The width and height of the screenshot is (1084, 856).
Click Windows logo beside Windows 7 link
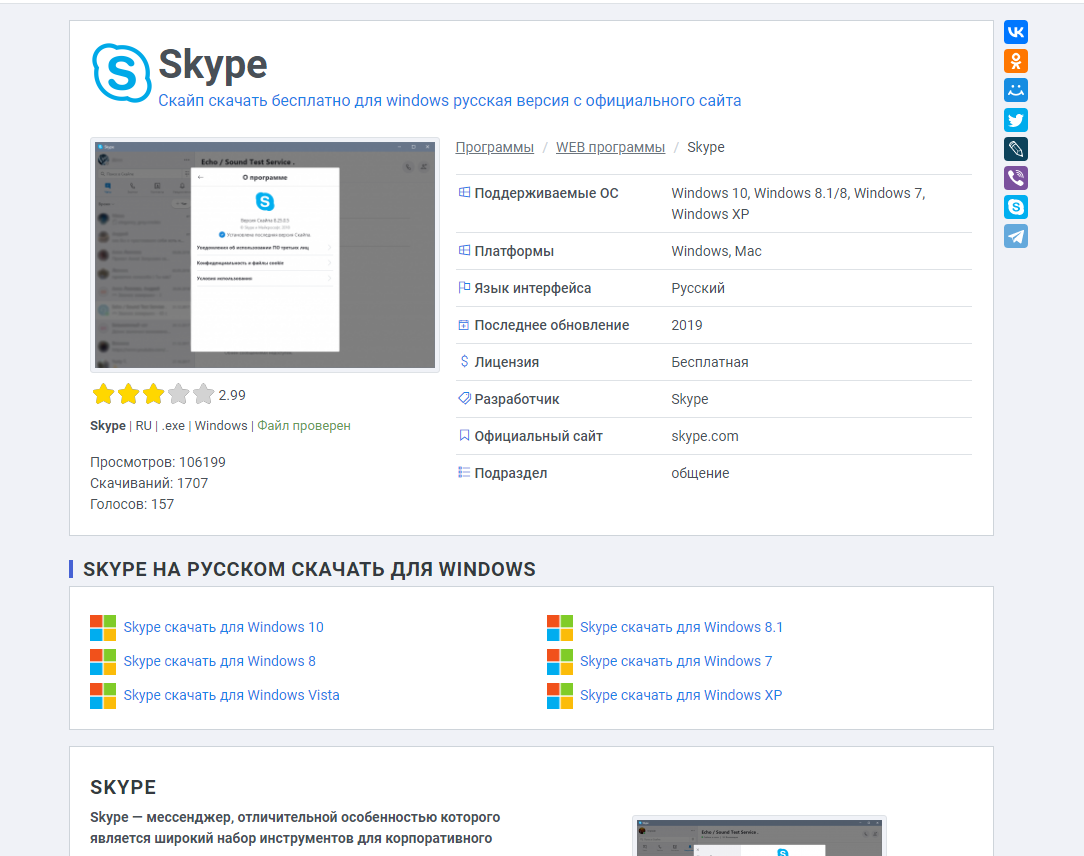click(560, 662)
